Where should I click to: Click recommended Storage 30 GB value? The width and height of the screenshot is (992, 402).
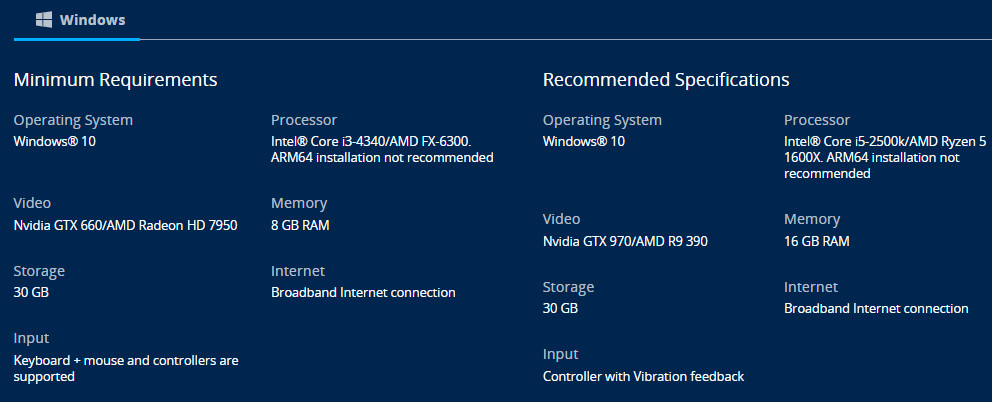[560, 308]
